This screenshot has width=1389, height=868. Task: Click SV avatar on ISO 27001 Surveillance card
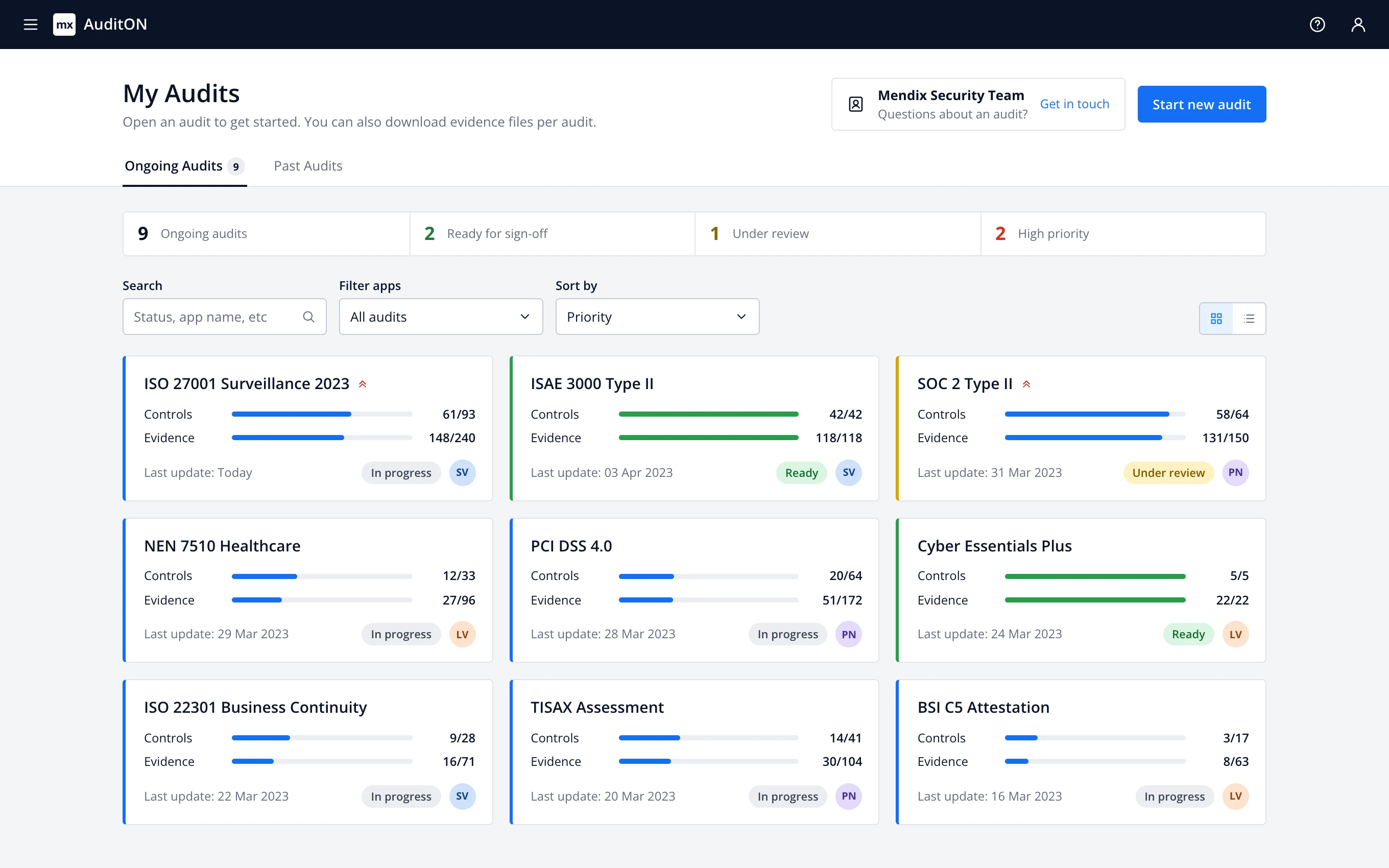tap(462, 472)
